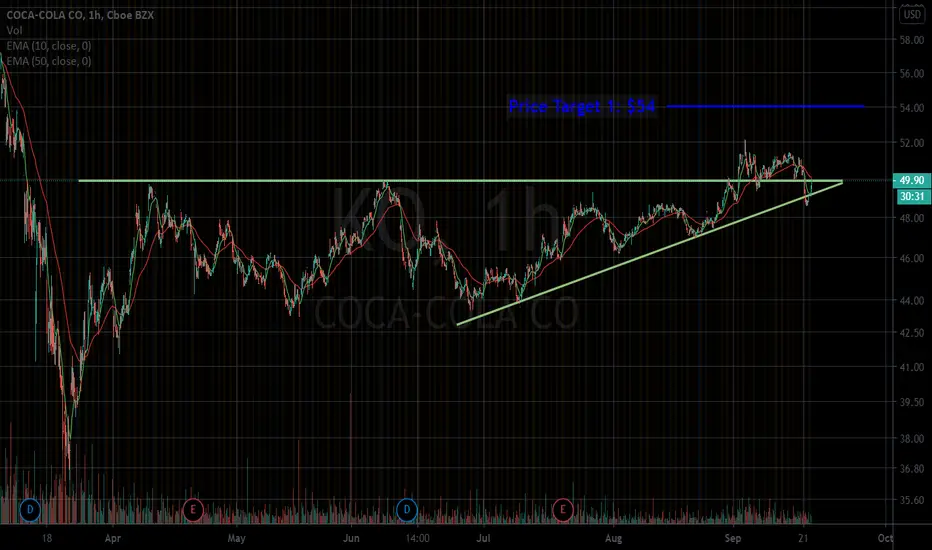The image size is (932, 550).
Task: Click the 35.60 price axis label
Action: coord(912,500)
